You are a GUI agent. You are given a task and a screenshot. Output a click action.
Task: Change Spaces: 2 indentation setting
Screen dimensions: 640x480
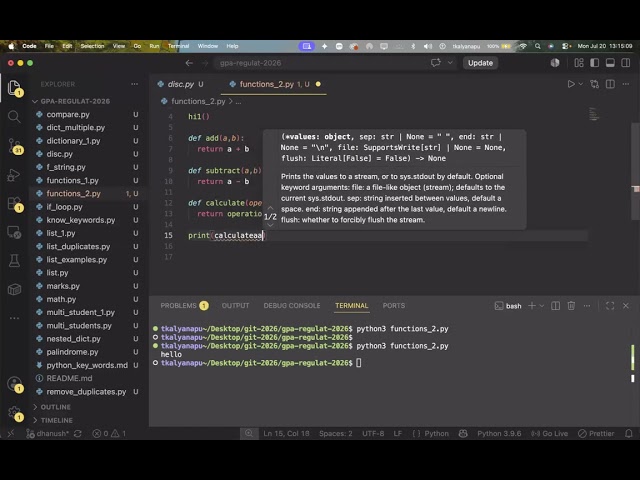pos(336,433)
